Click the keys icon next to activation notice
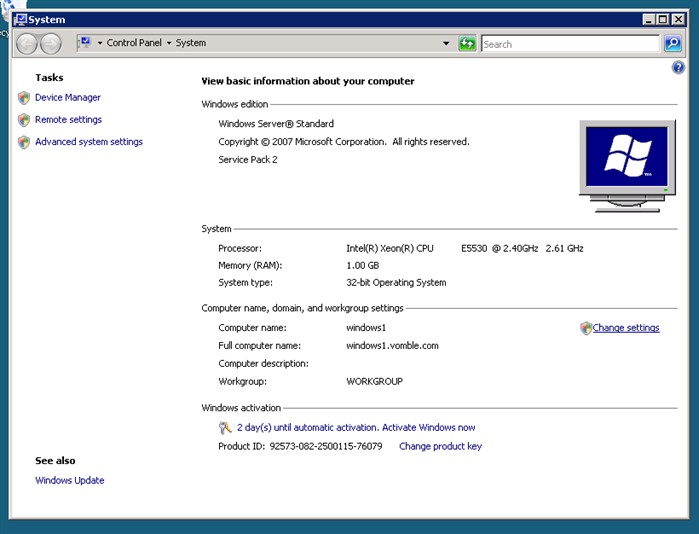699x534 pixels. (225, 427)
